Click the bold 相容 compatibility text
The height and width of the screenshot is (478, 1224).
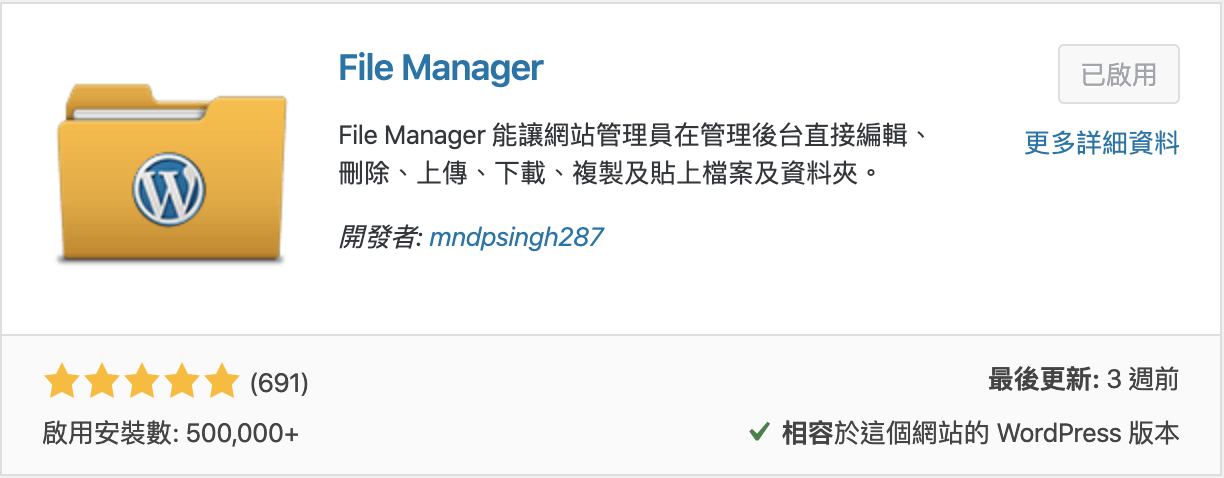pos(806,433)
